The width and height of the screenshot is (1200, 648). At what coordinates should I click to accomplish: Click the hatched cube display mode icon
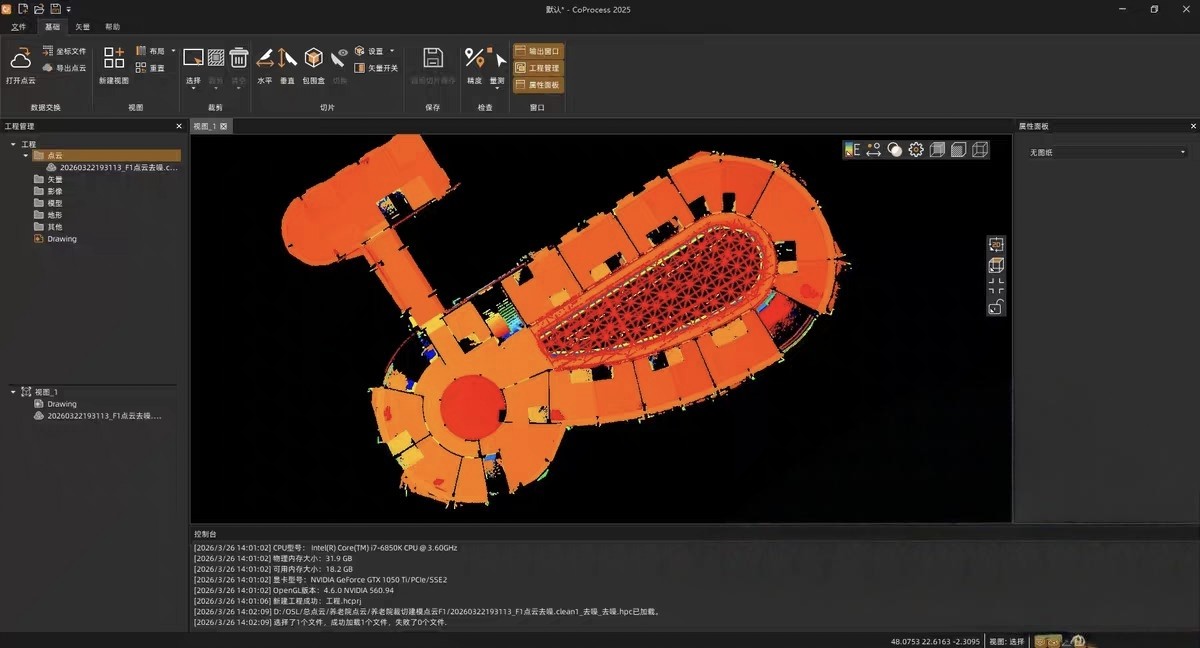coord(958,150)
